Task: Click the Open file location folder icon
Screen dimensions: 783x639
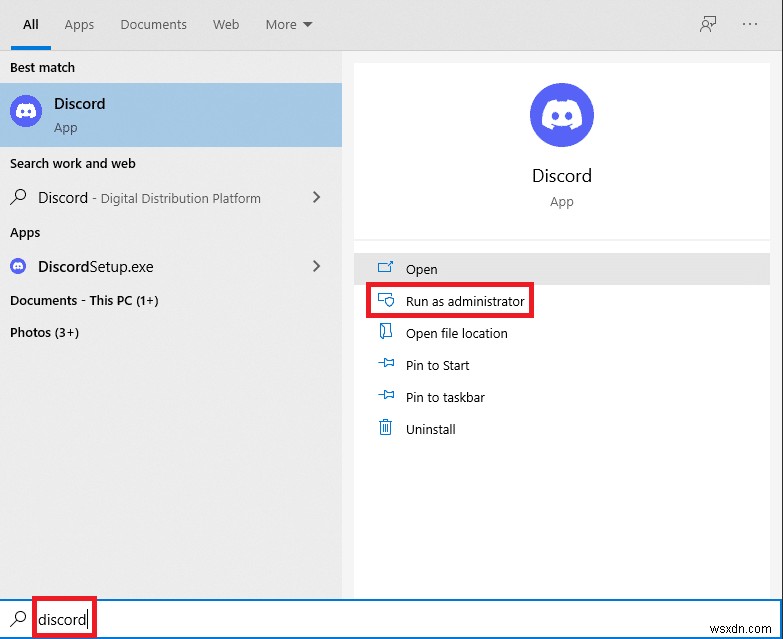Action: 386,331
